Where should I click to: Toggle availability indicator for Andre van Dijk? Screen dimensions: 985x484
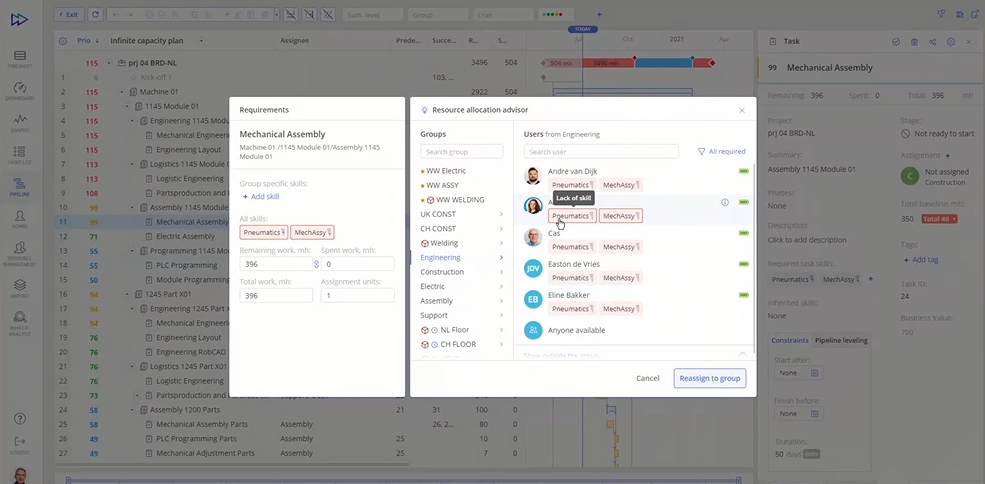pos(743,172)
